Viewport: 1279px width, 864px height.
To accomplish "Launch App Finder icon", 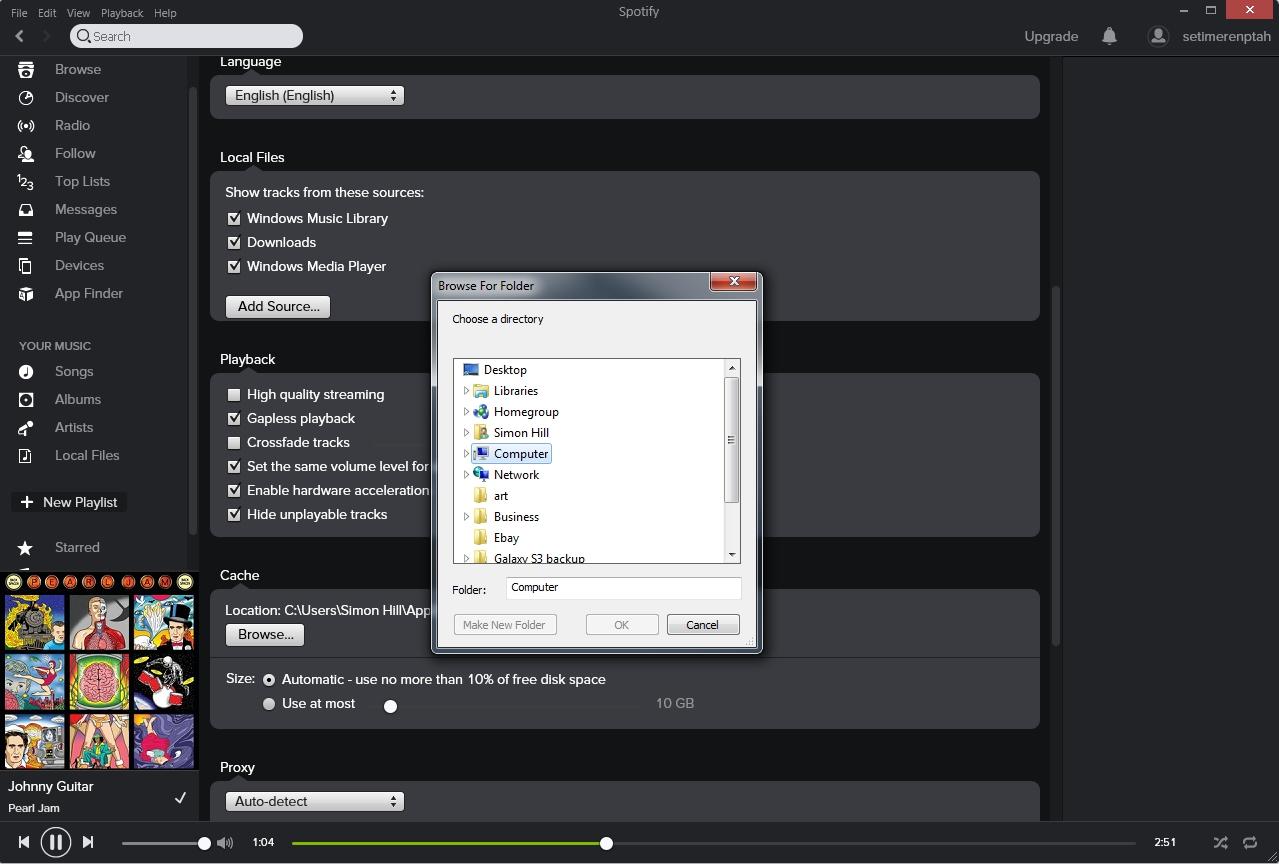I will [26, 293].
